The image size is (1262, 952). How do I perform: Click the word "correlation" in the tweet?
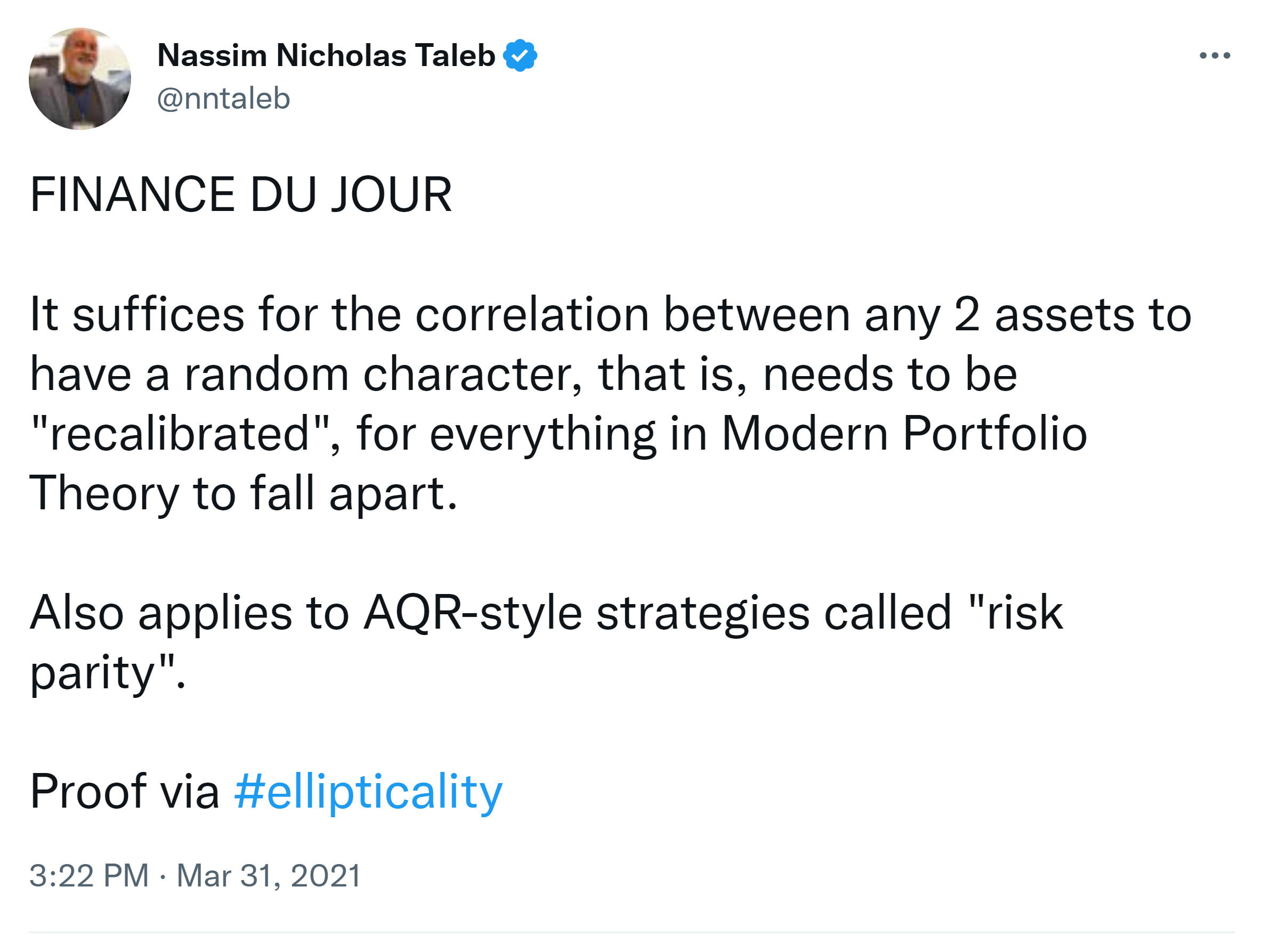(x=532, y=315)
